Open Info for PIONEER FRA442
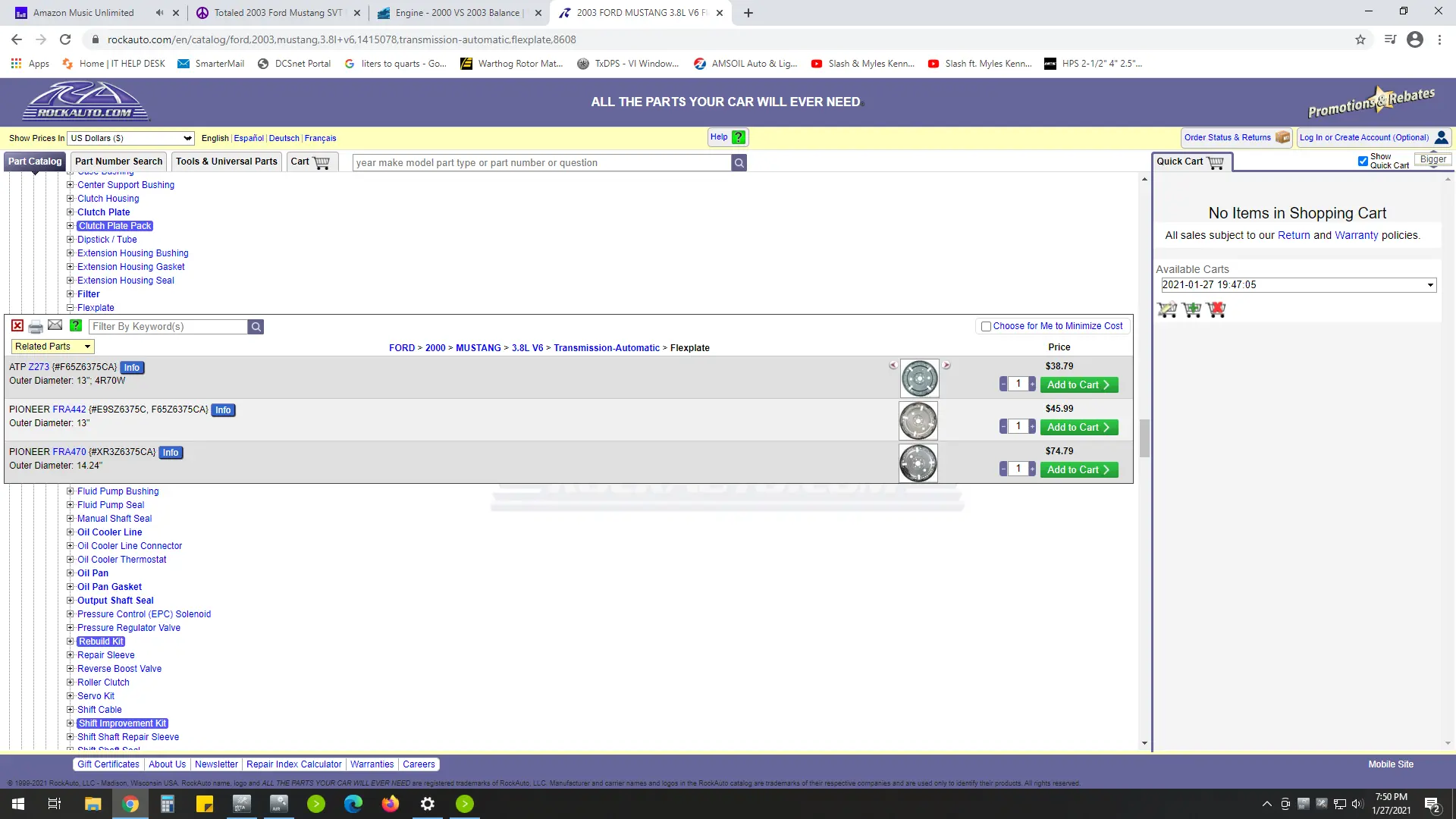The image size is (1456, 819). (223, 410)
